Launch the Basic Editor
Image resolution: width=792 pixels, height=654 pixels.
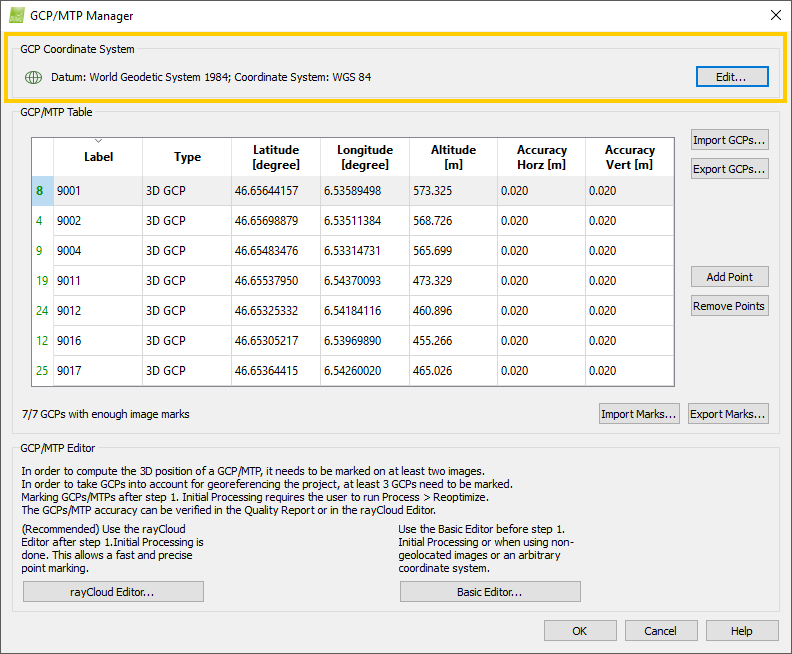(490, 592)
